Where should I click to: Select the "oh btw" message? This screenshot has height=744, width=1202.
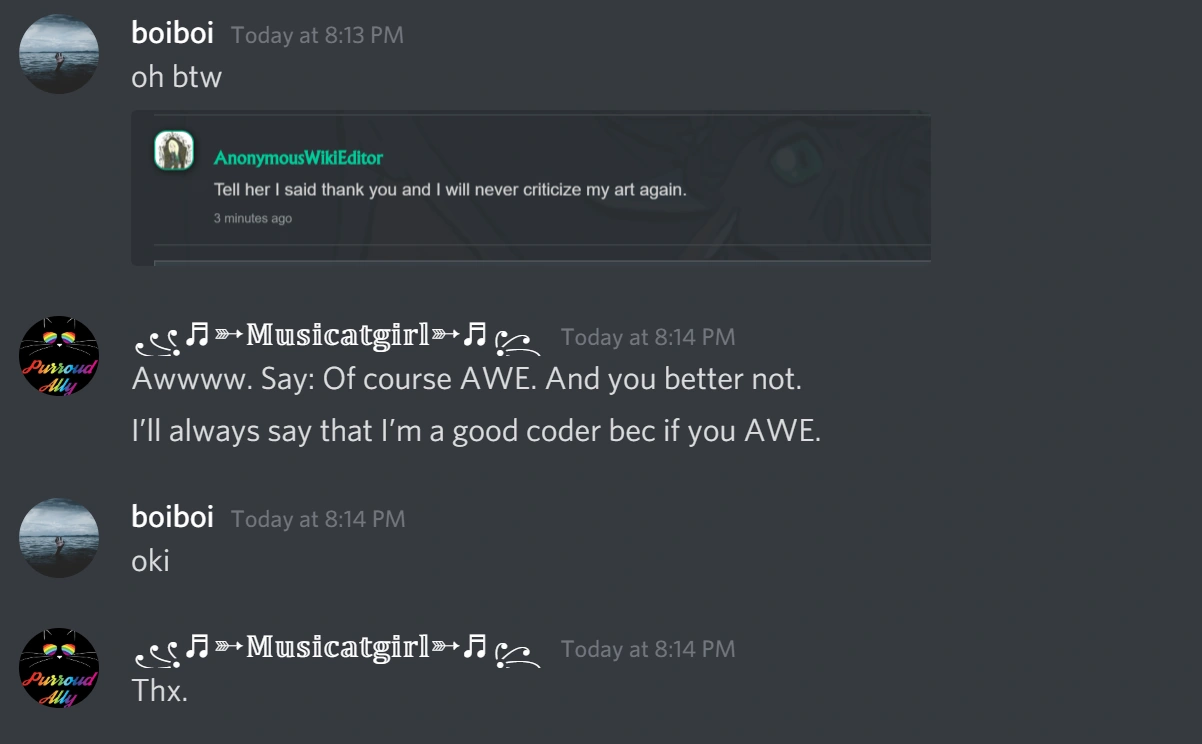point(176,77)
